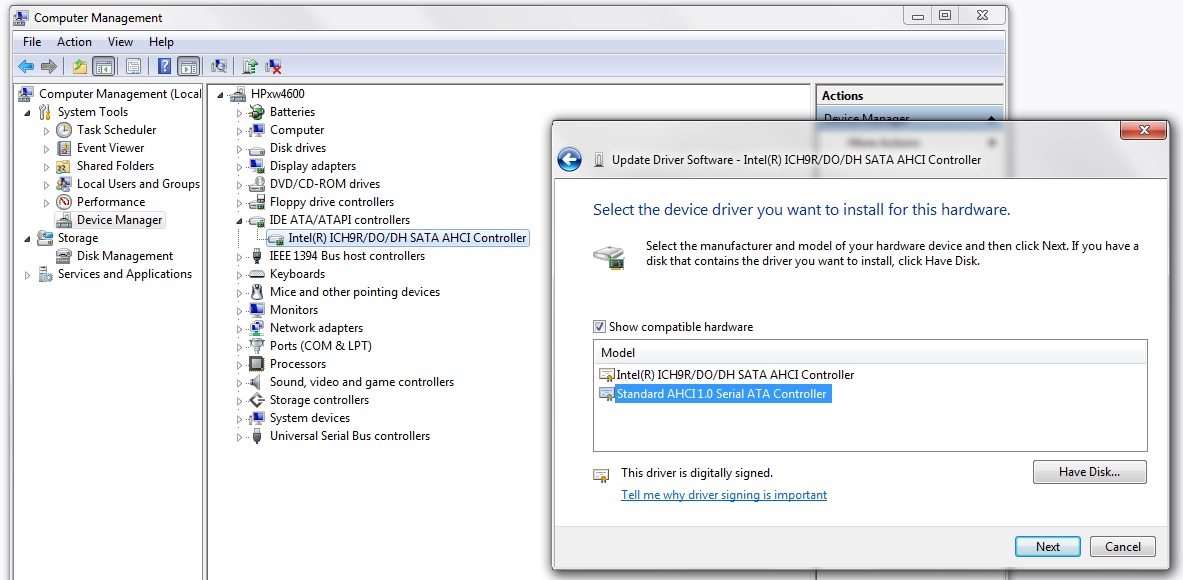Click the Model column header

pyautogui.click(x=870, y=352)
